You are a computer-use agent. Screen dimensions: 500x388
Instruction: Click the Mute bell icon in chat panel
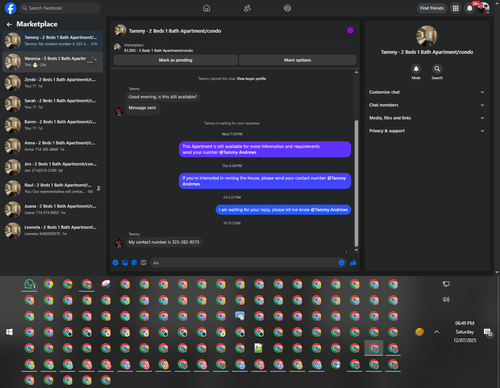pos(416,69)
